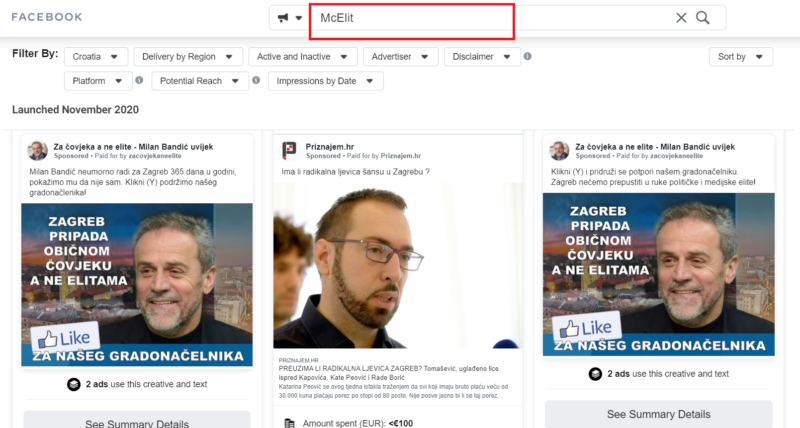Click info icon next to Disclaimer
Image resolution: width=800 pixels, height=428 pixels.
coord(528,56)
